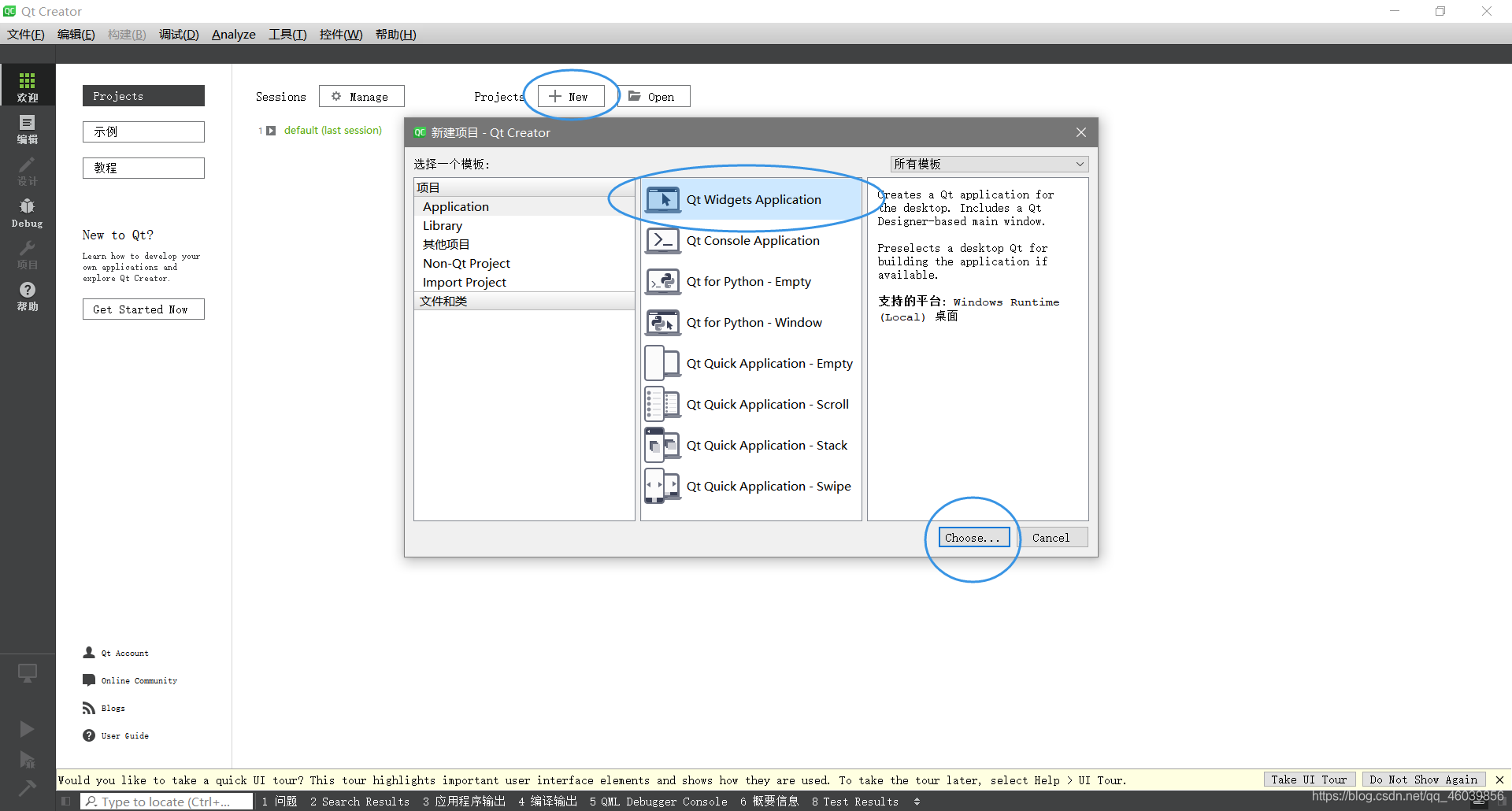Viewport: 1512px width, 811px height.
Task: Click the play icon beside default session
Action: pos(271,131)
